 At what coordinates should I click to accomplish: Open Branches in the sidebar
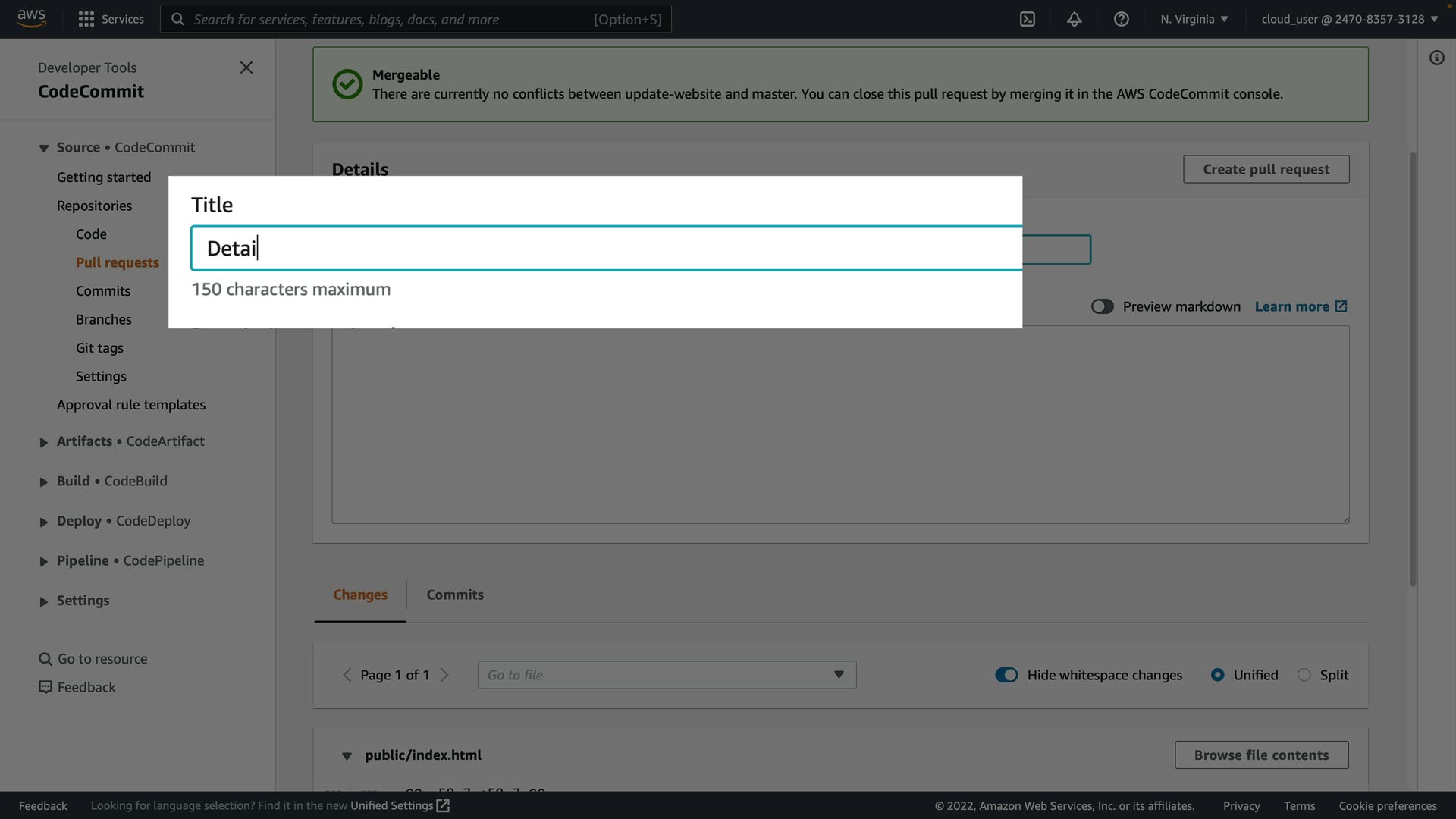click(103, 319)
